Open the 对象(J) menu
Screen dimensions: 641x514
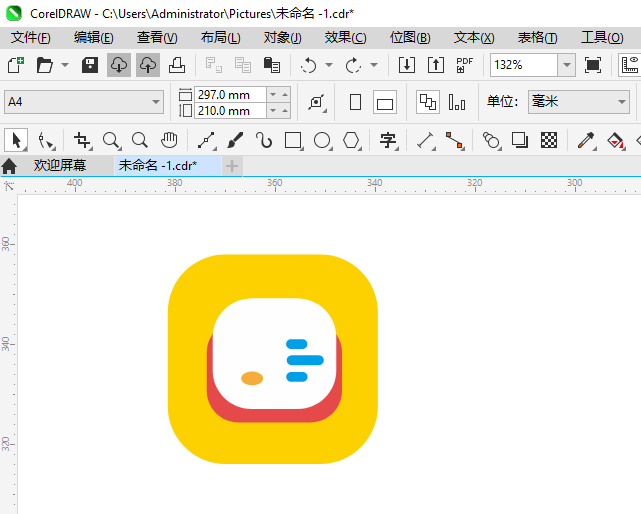282,38
